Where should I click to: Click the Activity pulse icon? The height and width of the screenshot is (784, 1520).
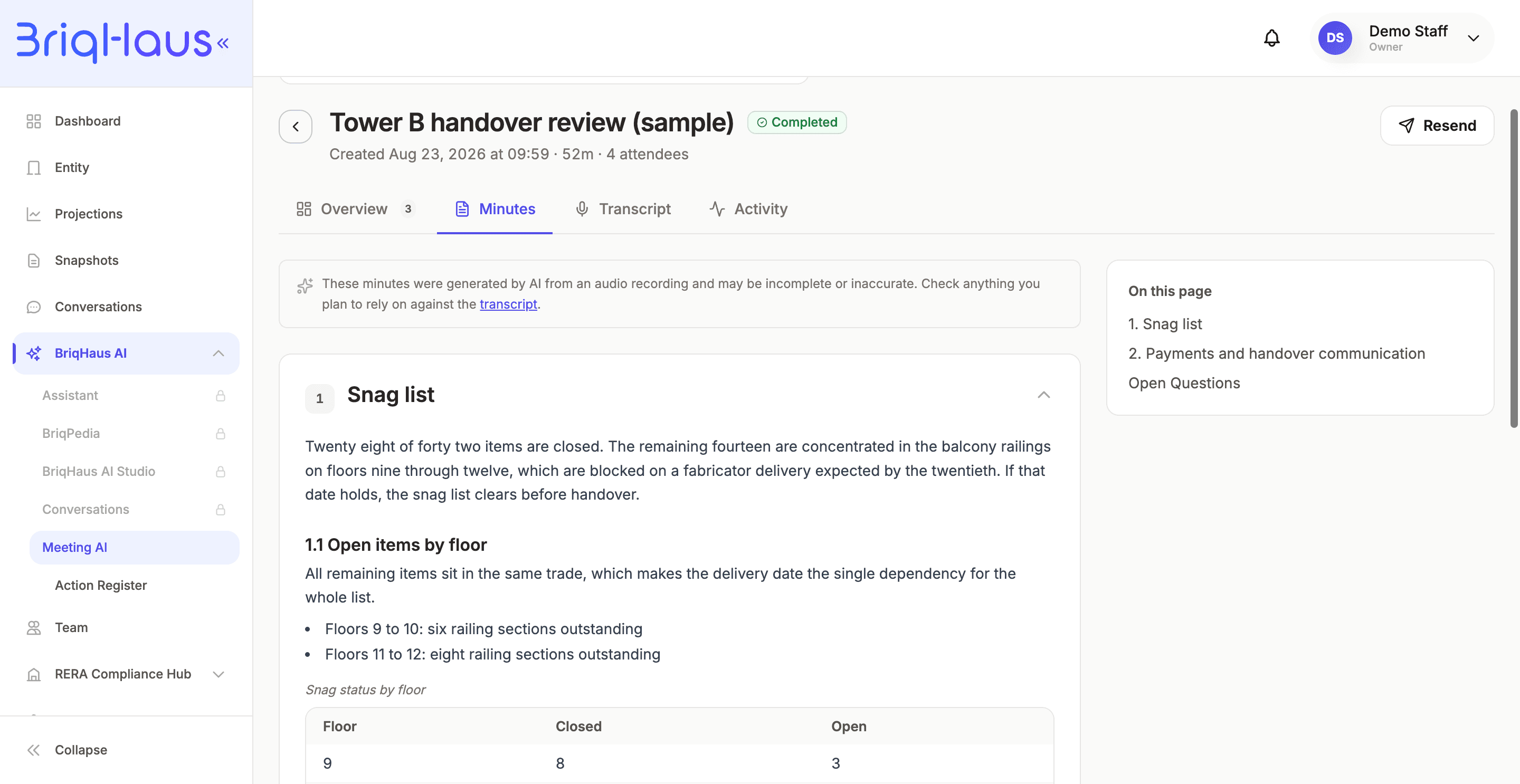(x=717, y=209)
